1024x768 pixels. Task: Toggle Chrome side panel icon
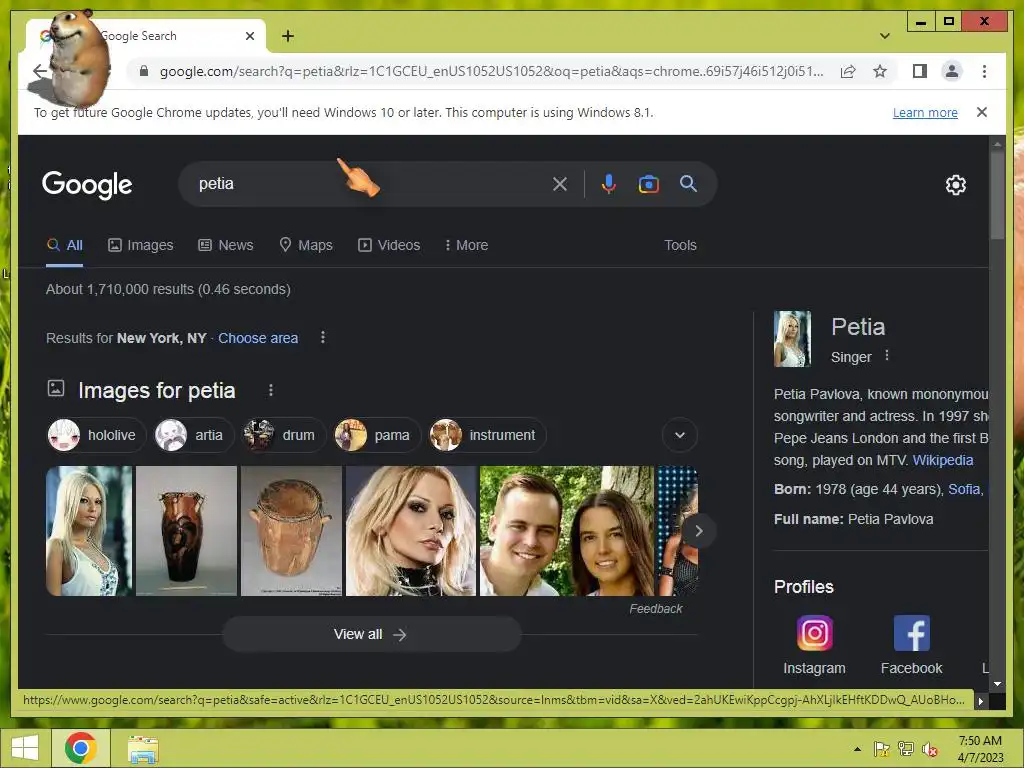click(x=920, y=71)
